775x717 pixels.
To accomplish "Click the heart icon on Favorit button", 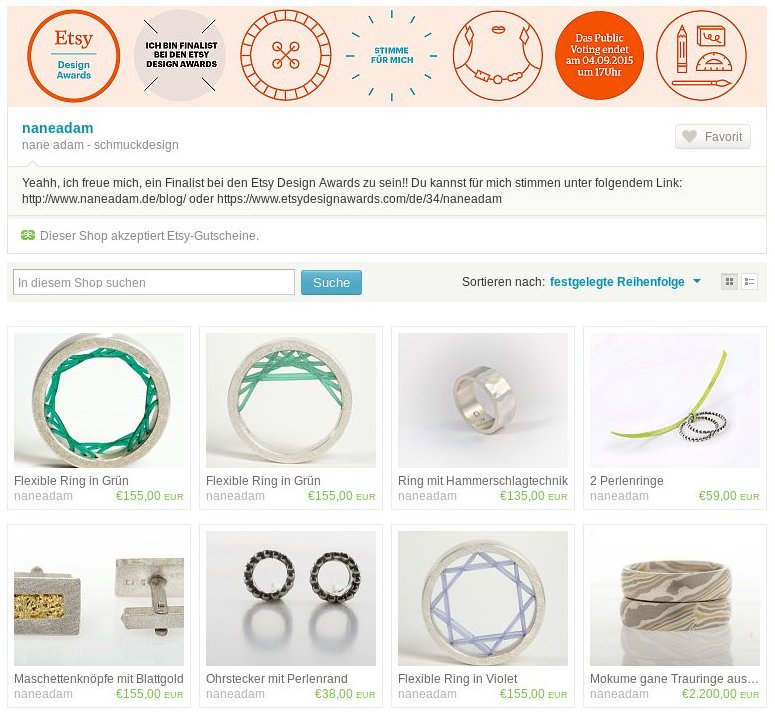I will point(689,136).
